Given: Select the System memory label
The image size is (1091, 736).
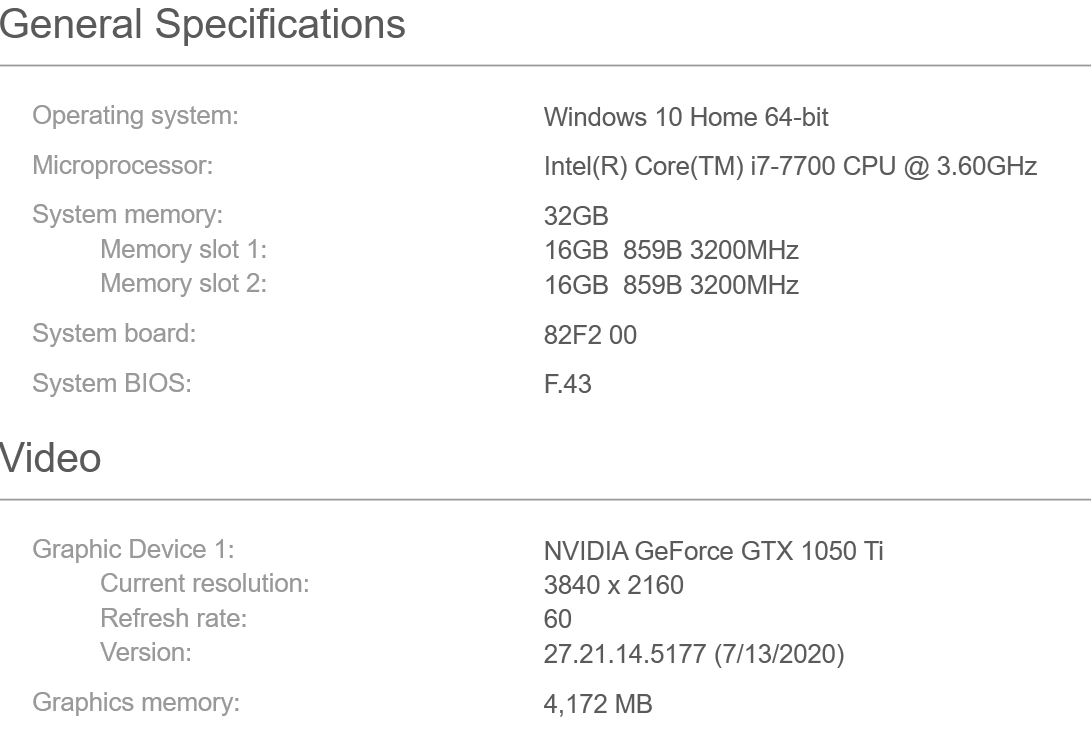Looking at the screenshot, I should (128, 215).
